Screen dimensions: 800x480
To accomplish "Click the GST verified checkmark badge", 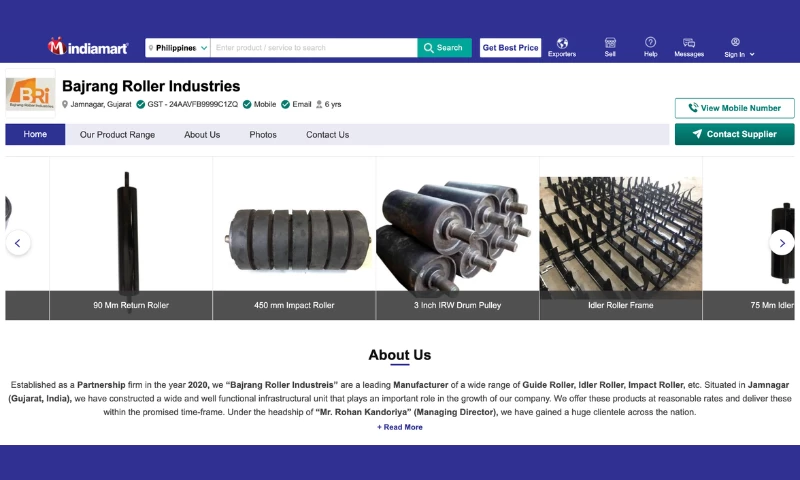I will point(141,104).
